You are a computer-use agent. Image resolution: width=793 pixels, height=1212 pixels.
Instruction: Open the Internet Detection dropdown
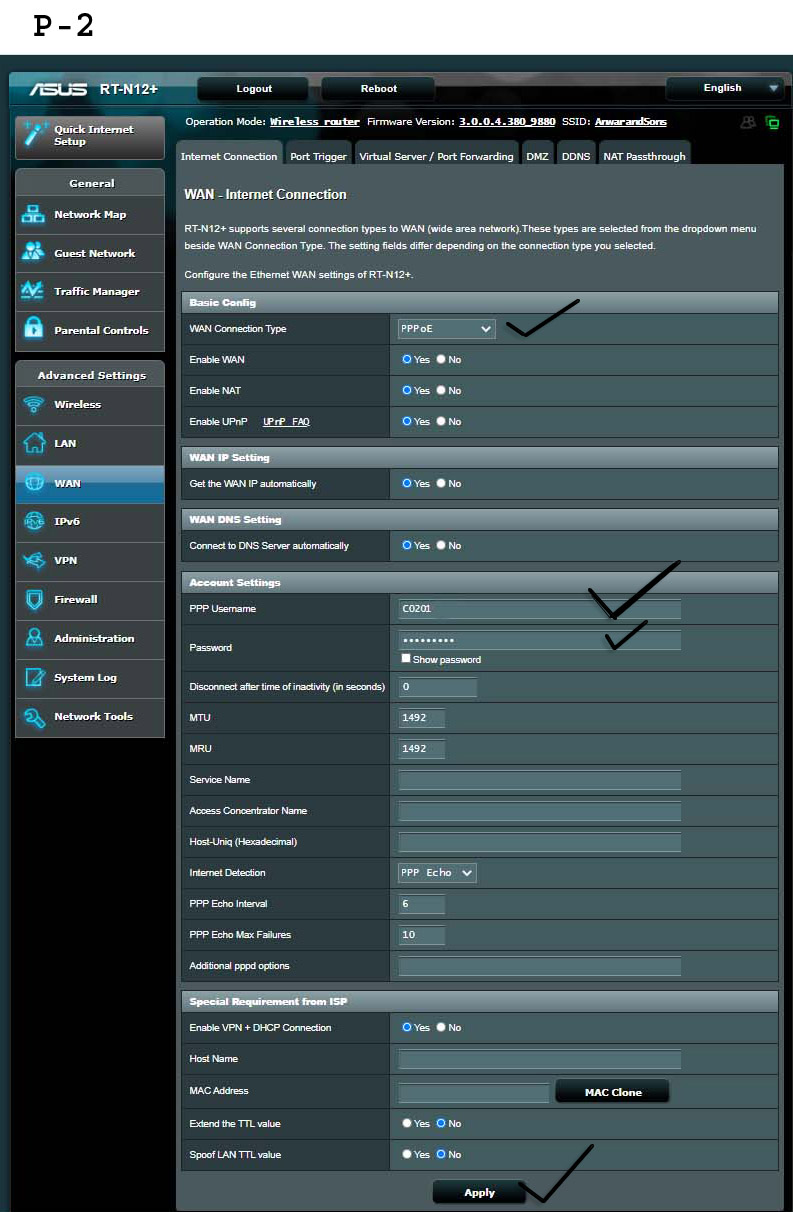click(x=437, y=873)
